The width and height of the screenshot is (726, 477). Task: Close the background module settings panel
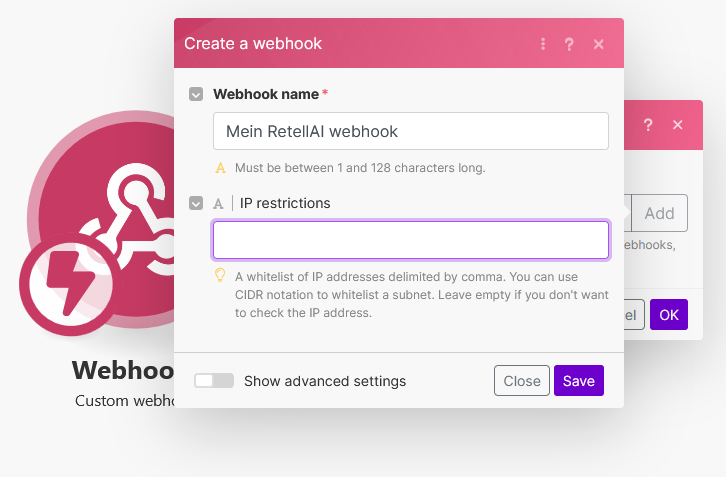tap(678, 125)
